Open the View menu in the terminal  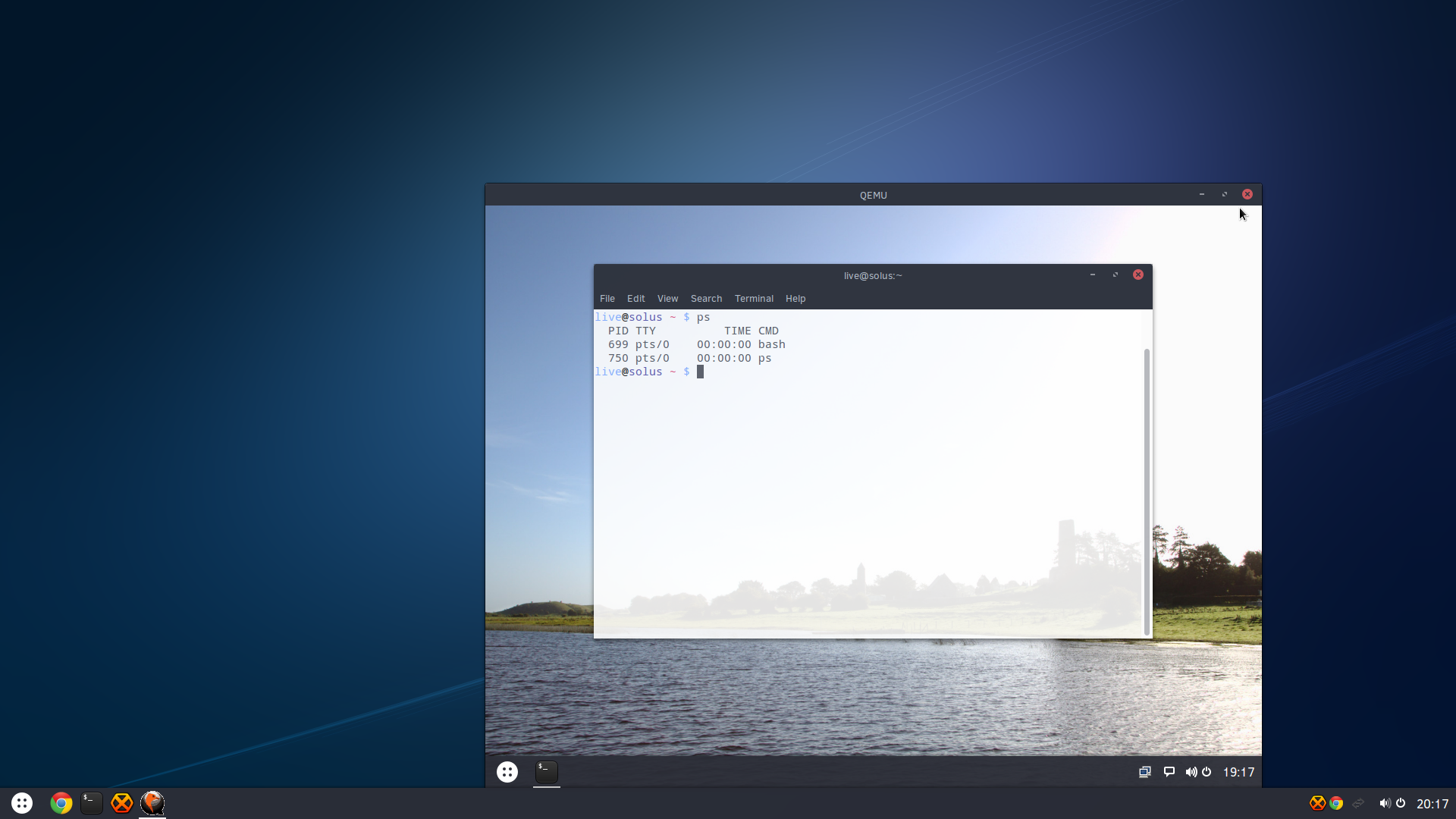(667, 299)
